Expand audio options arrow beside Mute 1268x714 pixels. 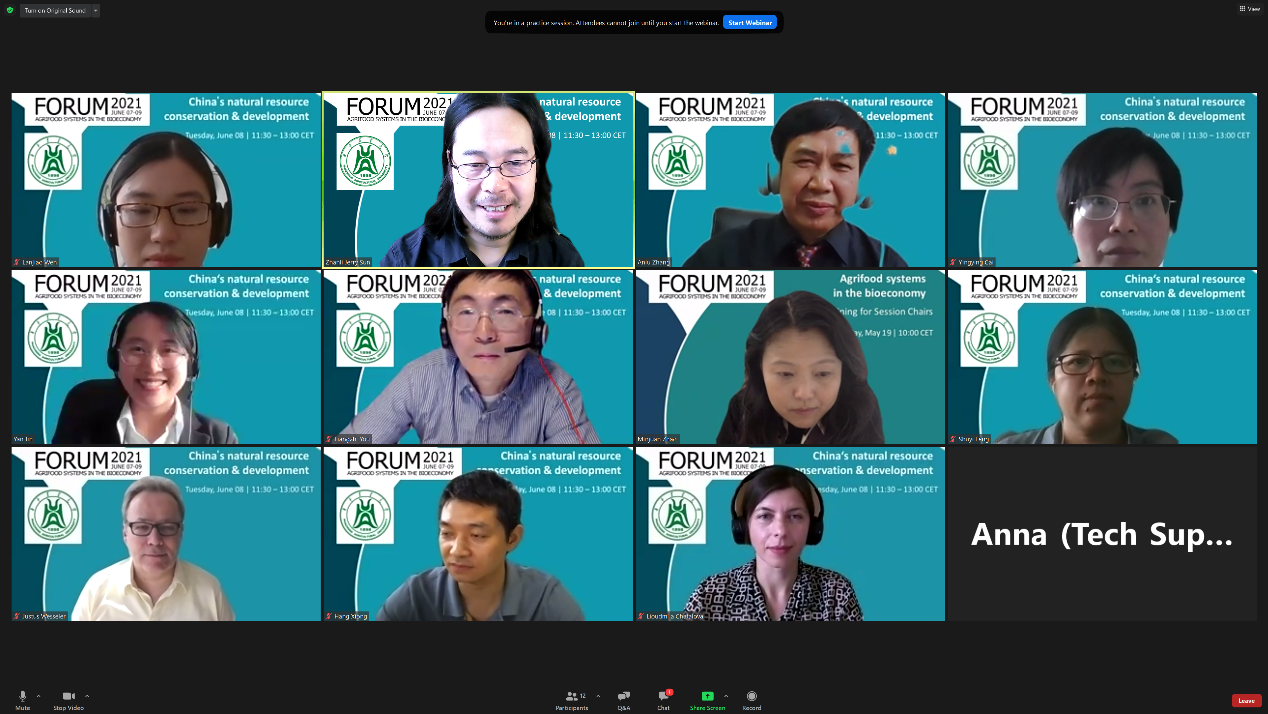39,696
